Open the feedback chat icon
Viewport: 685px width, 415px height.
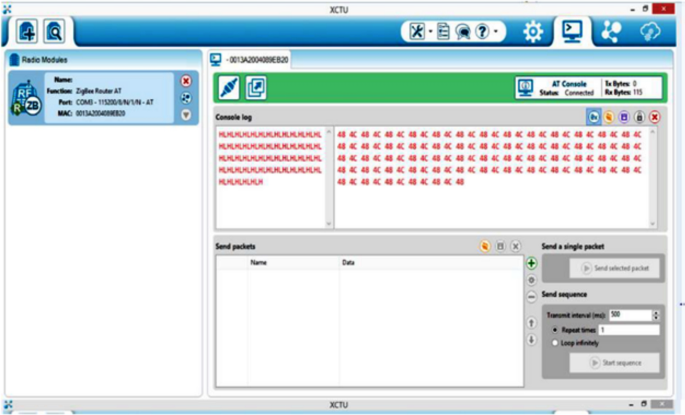(x=463, y=31)
